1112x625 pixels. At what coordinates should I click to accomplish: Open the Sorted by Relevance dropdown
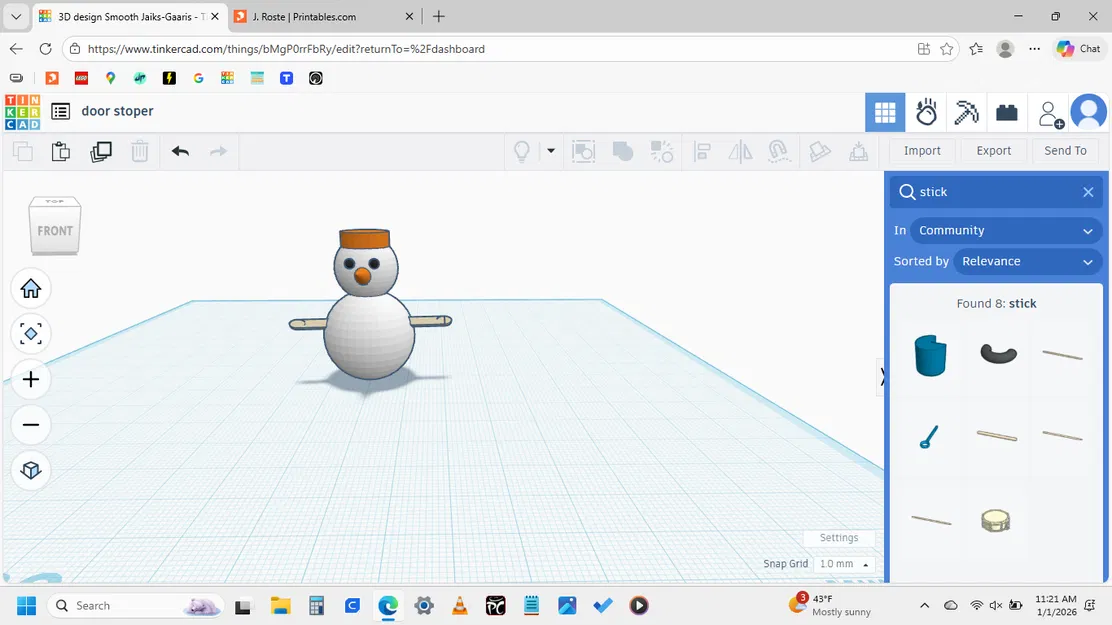coord(1027,261)
